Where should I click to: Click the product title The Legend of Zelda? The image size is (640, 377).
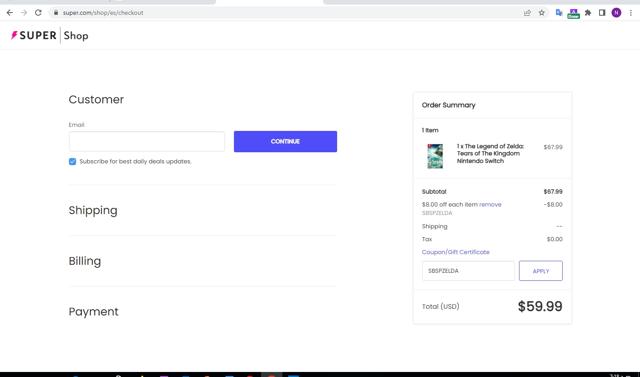490,153
